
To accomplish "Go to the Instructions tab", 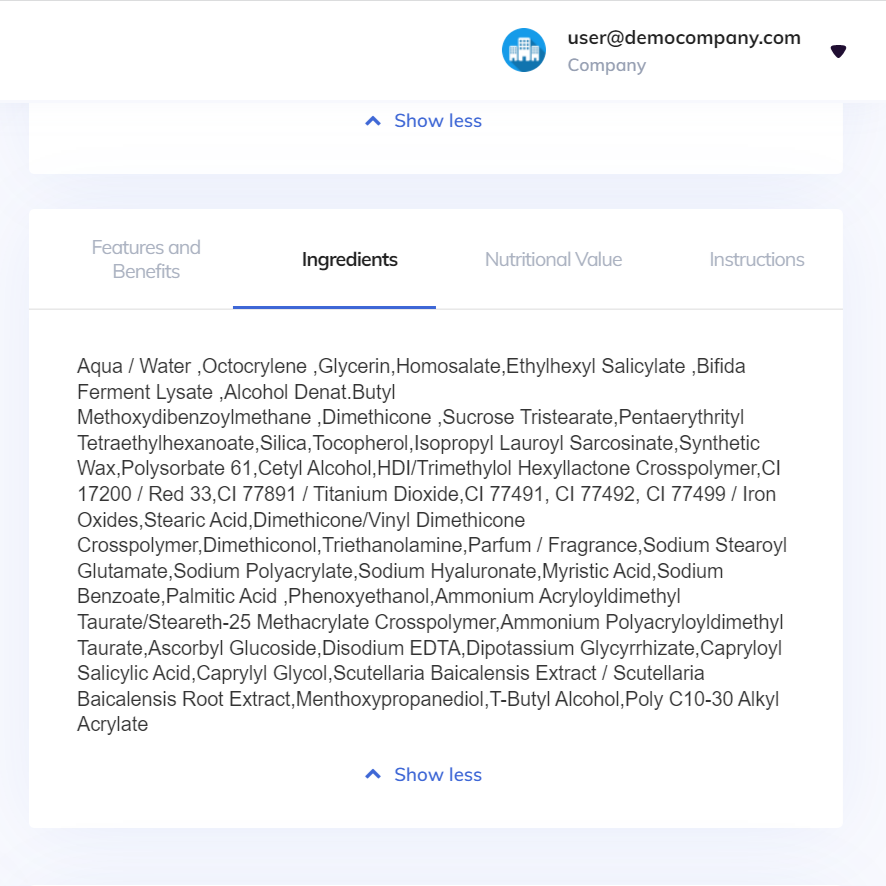I will [x=756, y=260].
